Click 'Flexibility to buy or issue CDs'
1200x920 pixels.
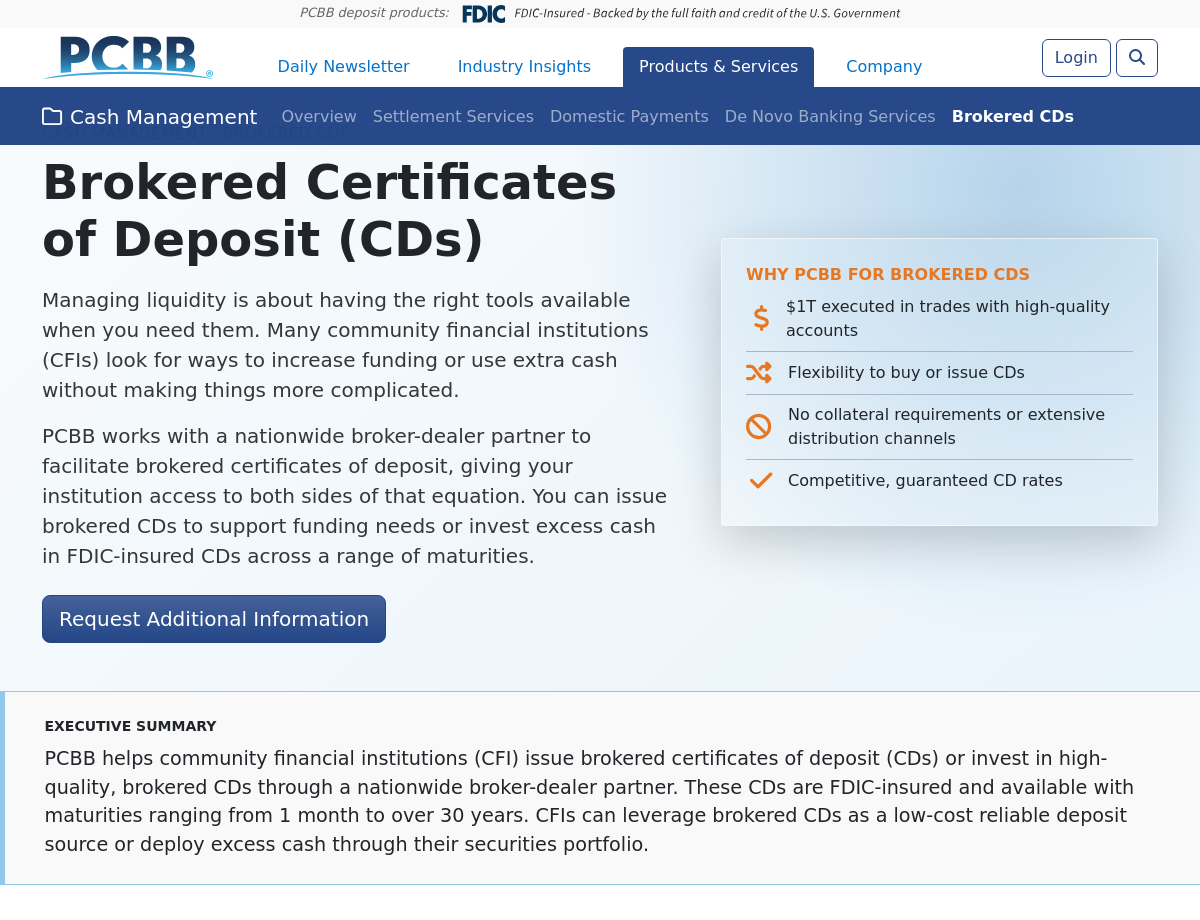click(906, 373)
